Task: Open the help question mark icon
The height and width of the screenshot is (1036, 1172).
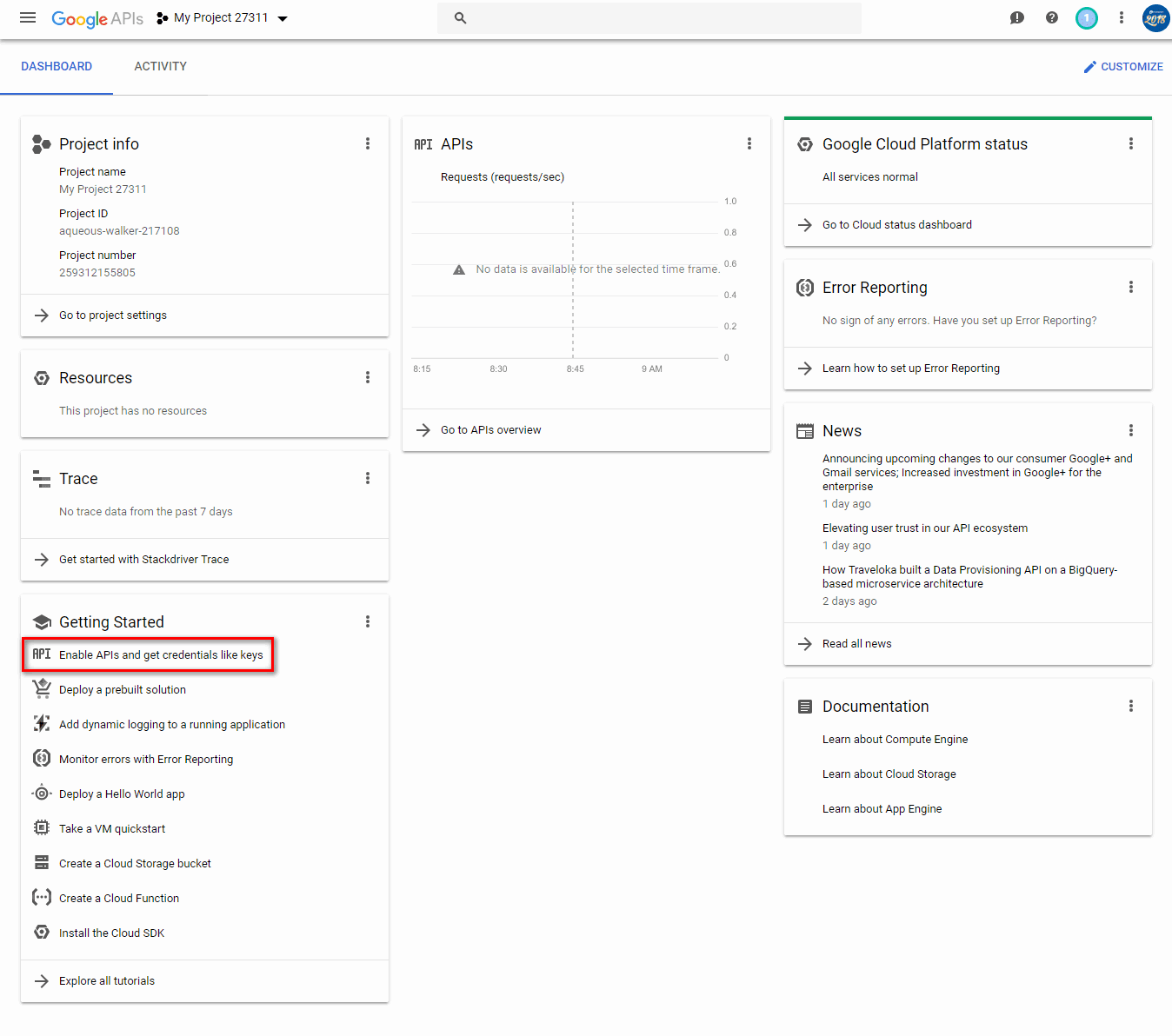Action: point(1052,17)
